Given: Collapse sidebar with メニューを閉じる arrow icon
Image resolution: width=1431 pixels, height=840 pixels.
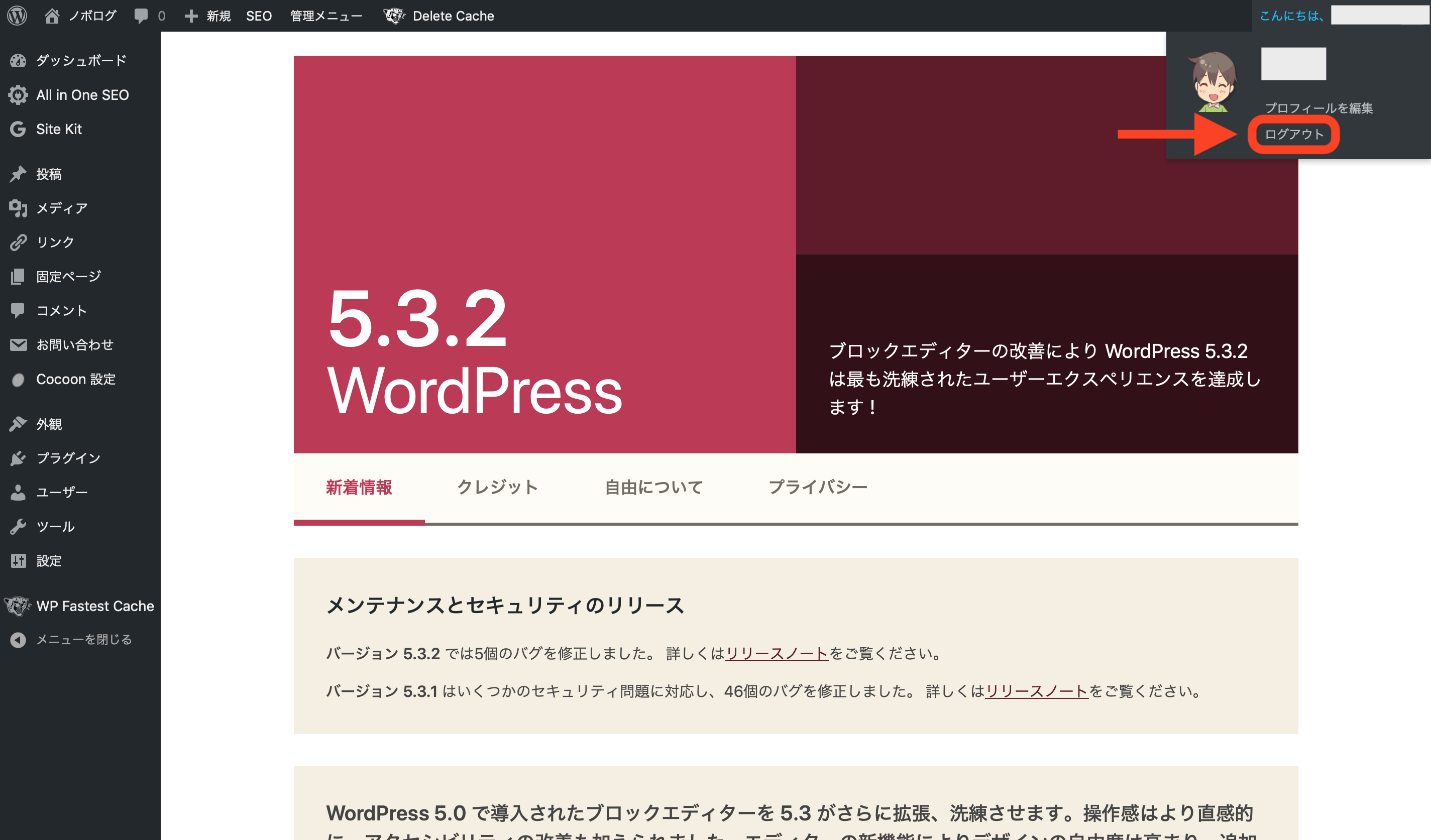Looking at the screenshot, I should coord(18,640).
